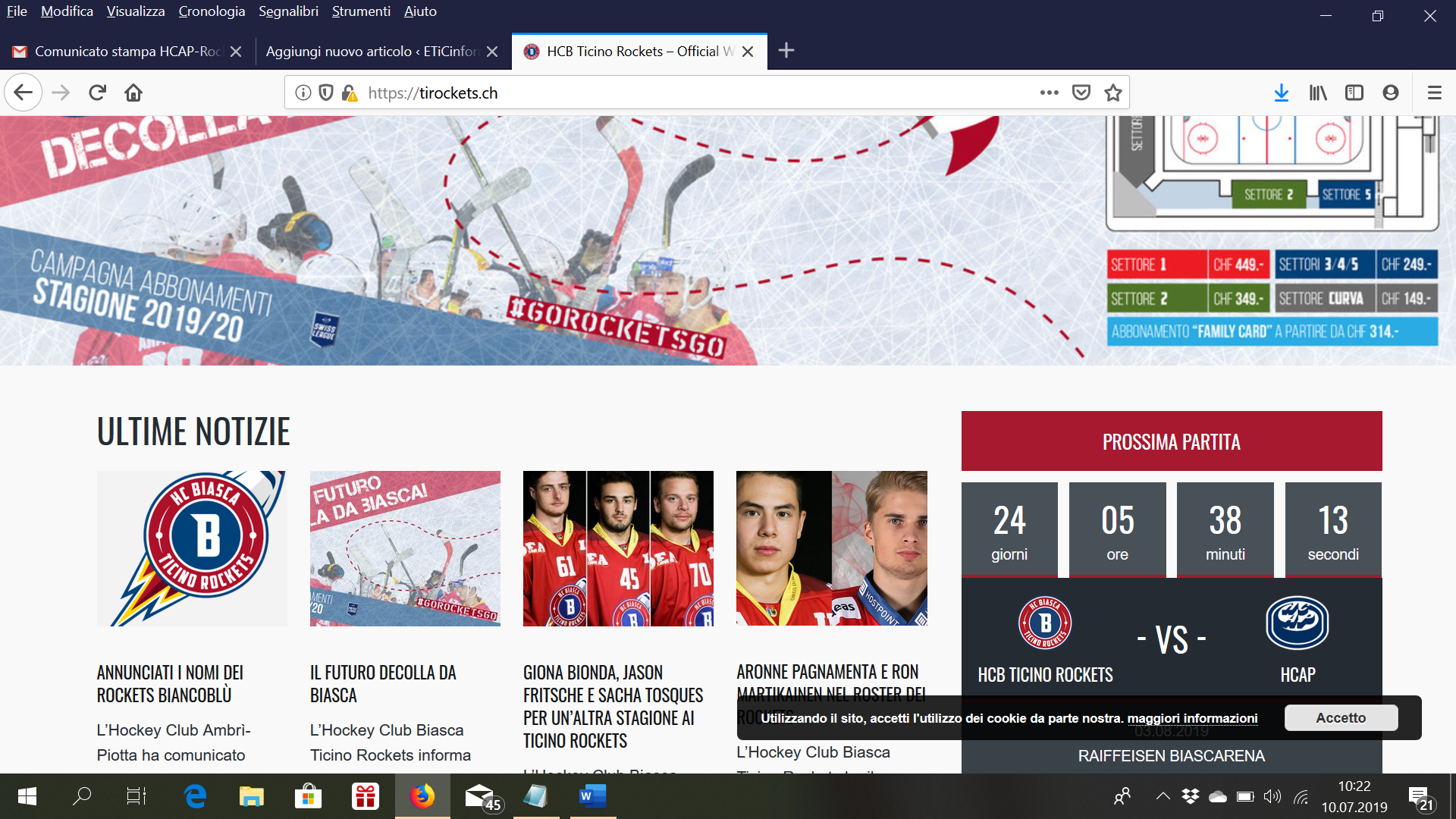
Task: Reload the current page
Action: point(97,93)
